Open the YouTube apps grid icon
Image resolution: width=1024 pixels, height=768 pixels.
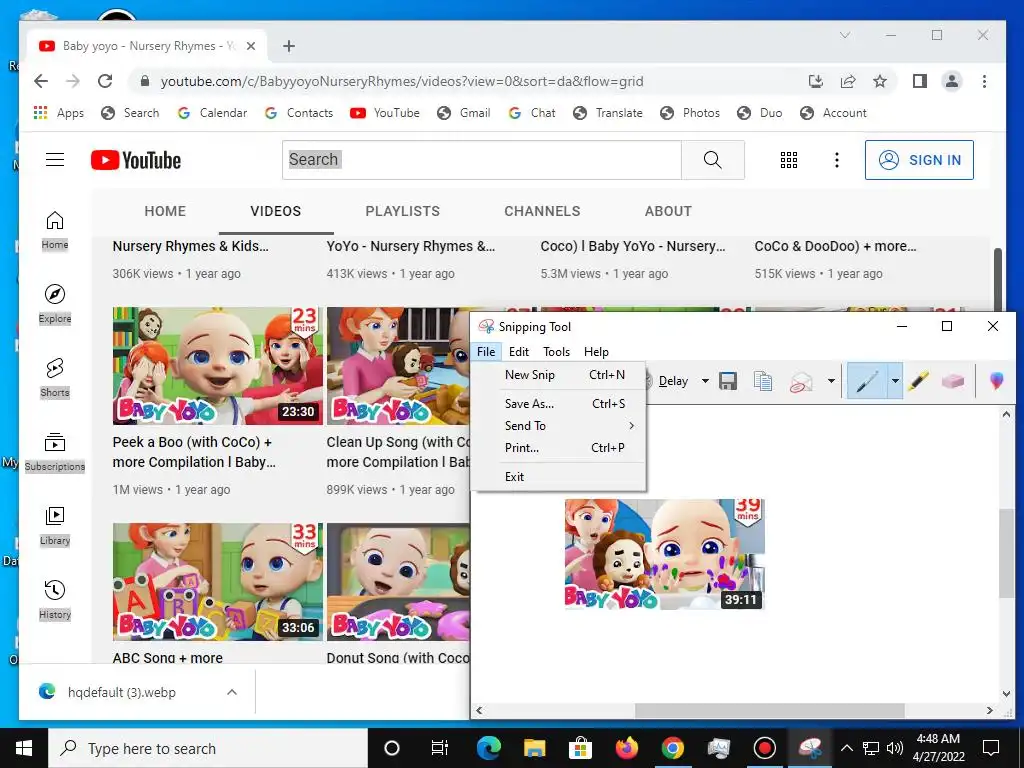[789, 160]
